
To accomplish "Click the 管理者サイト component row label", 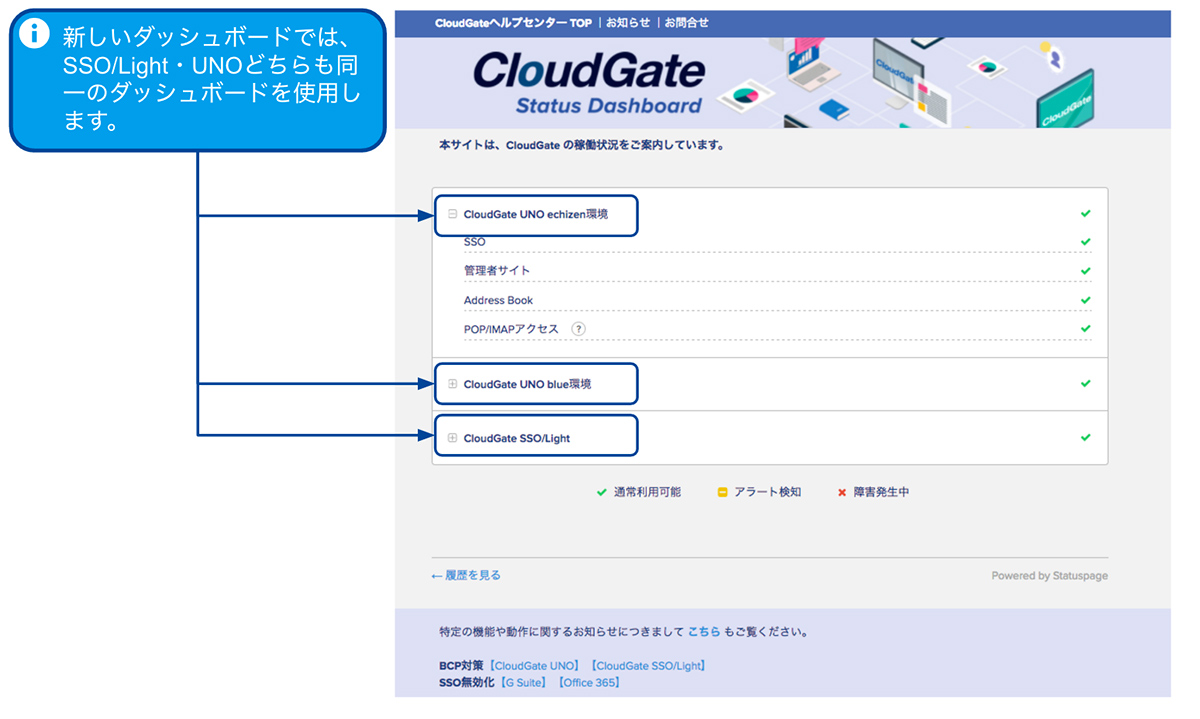I will click(497, 271).
